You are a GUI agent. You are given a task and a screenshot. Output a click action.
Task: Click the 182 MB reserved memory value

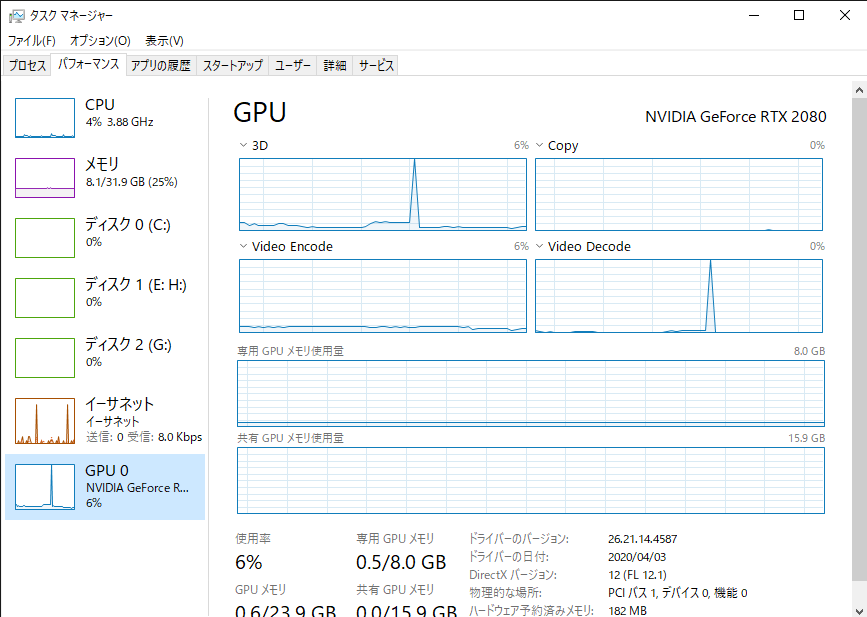click(627, 611)
